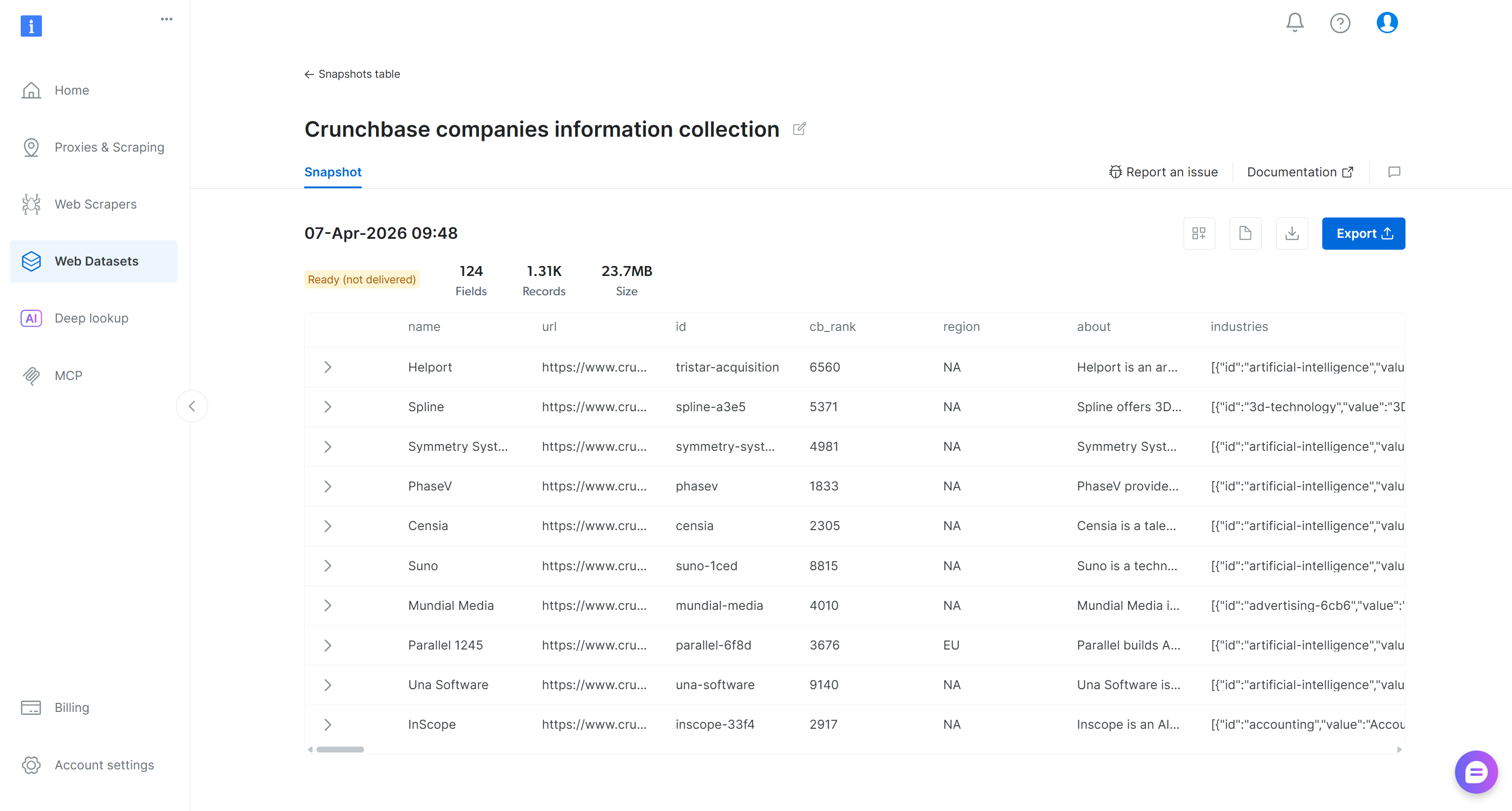
Task: Open Billing from the sidebar
Action: point(71,707)
